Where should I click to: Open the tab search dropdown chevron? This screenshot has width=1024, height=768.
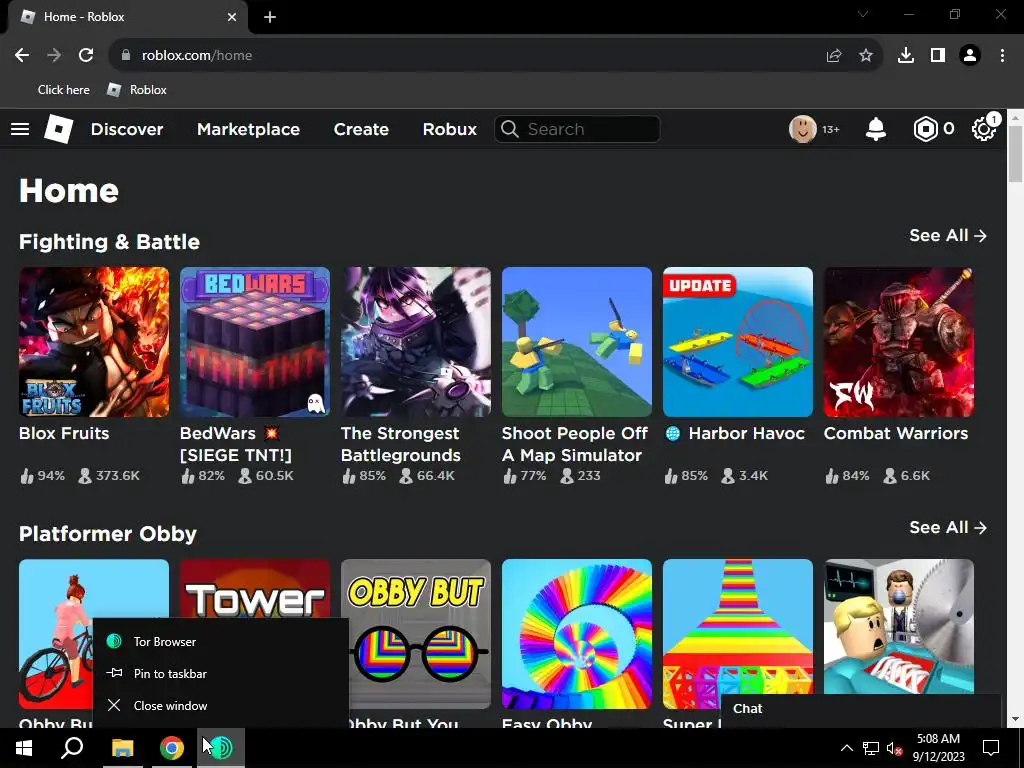[863, 14]
